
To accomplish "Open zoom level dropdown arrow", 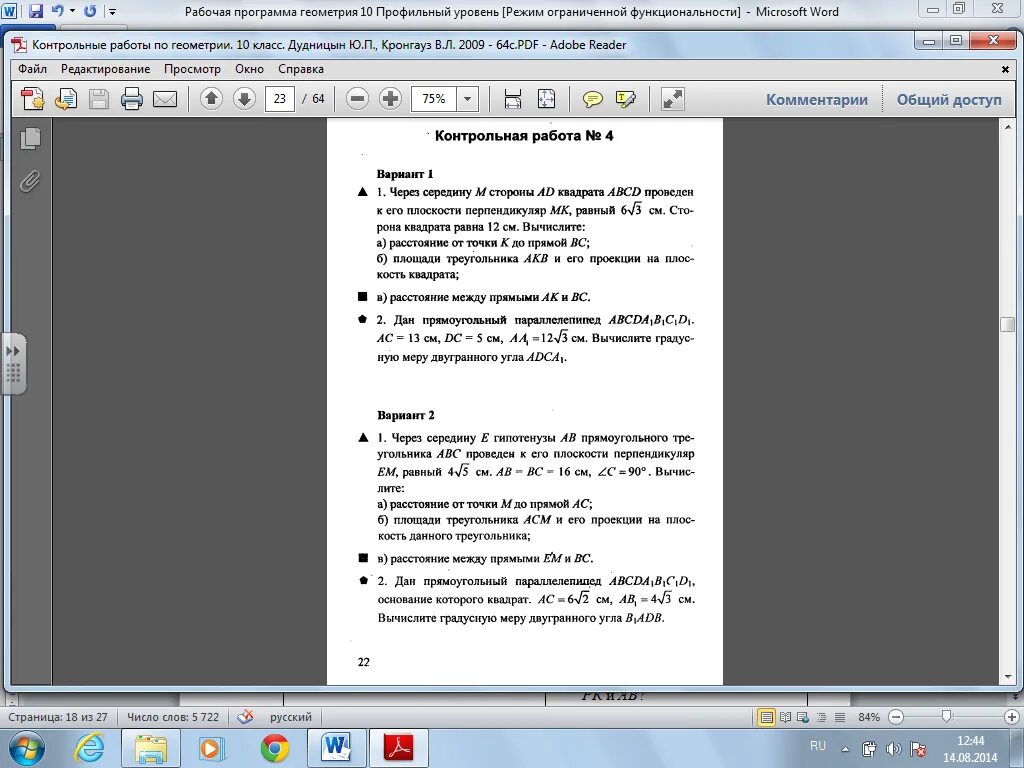I will pos(467,99).
